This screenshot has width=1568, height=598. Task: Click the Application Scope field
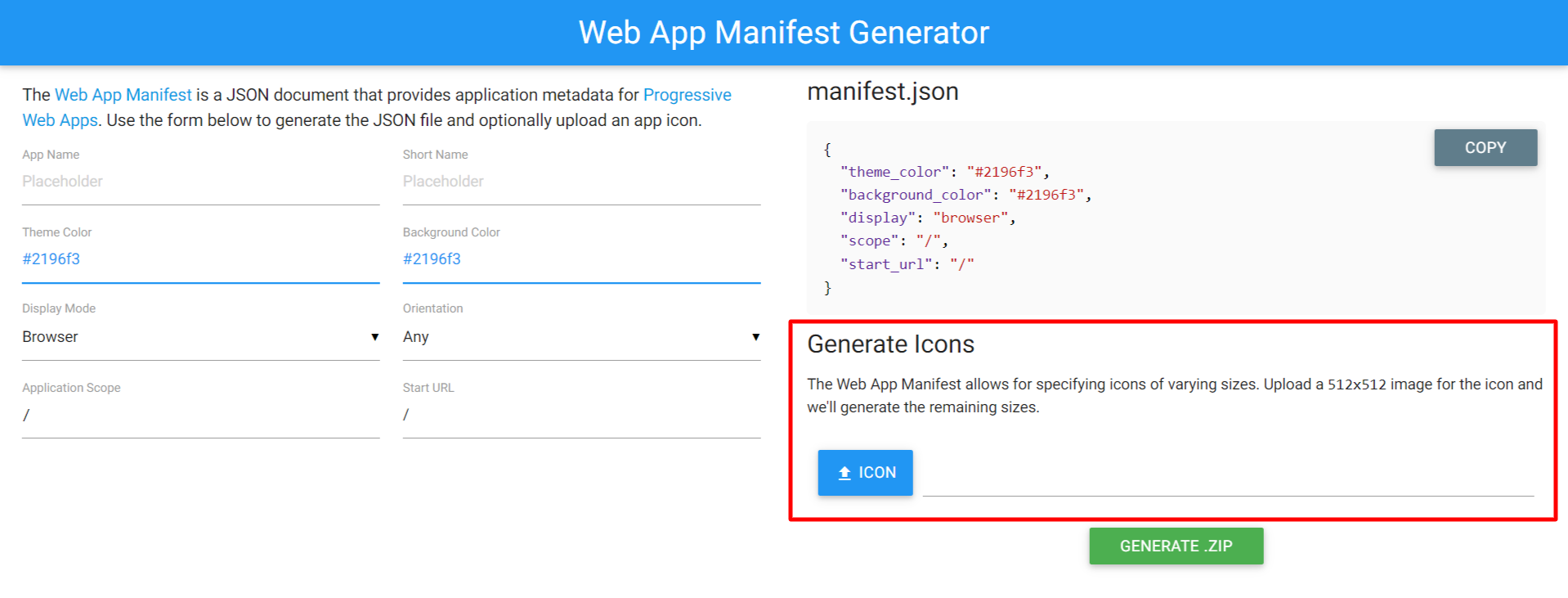200,414
